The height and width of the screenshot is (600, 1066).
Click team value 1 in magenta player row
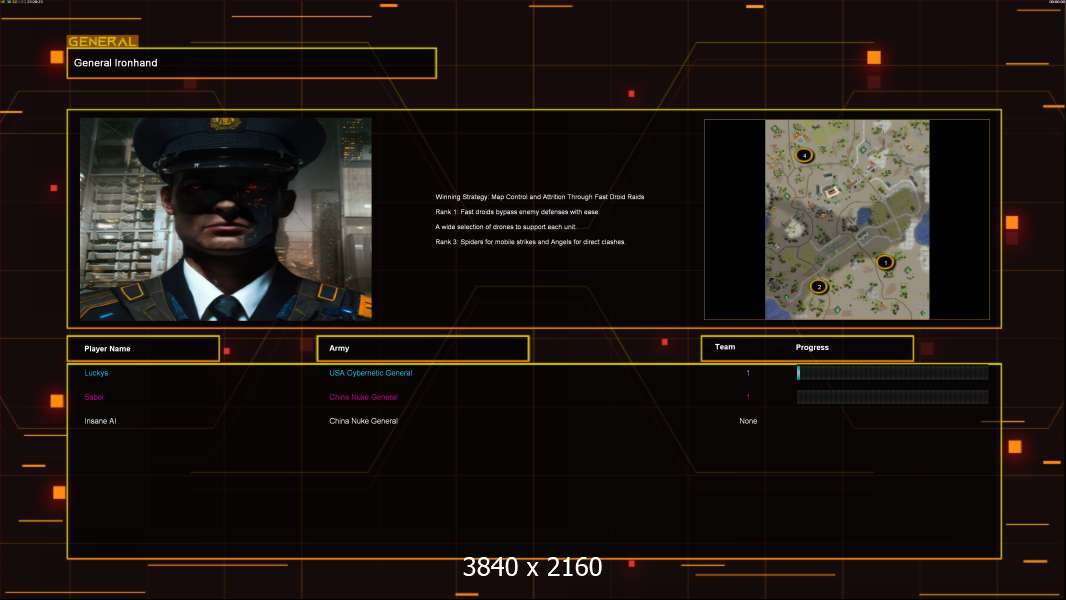pyautogui.click(x=748, y=397)
